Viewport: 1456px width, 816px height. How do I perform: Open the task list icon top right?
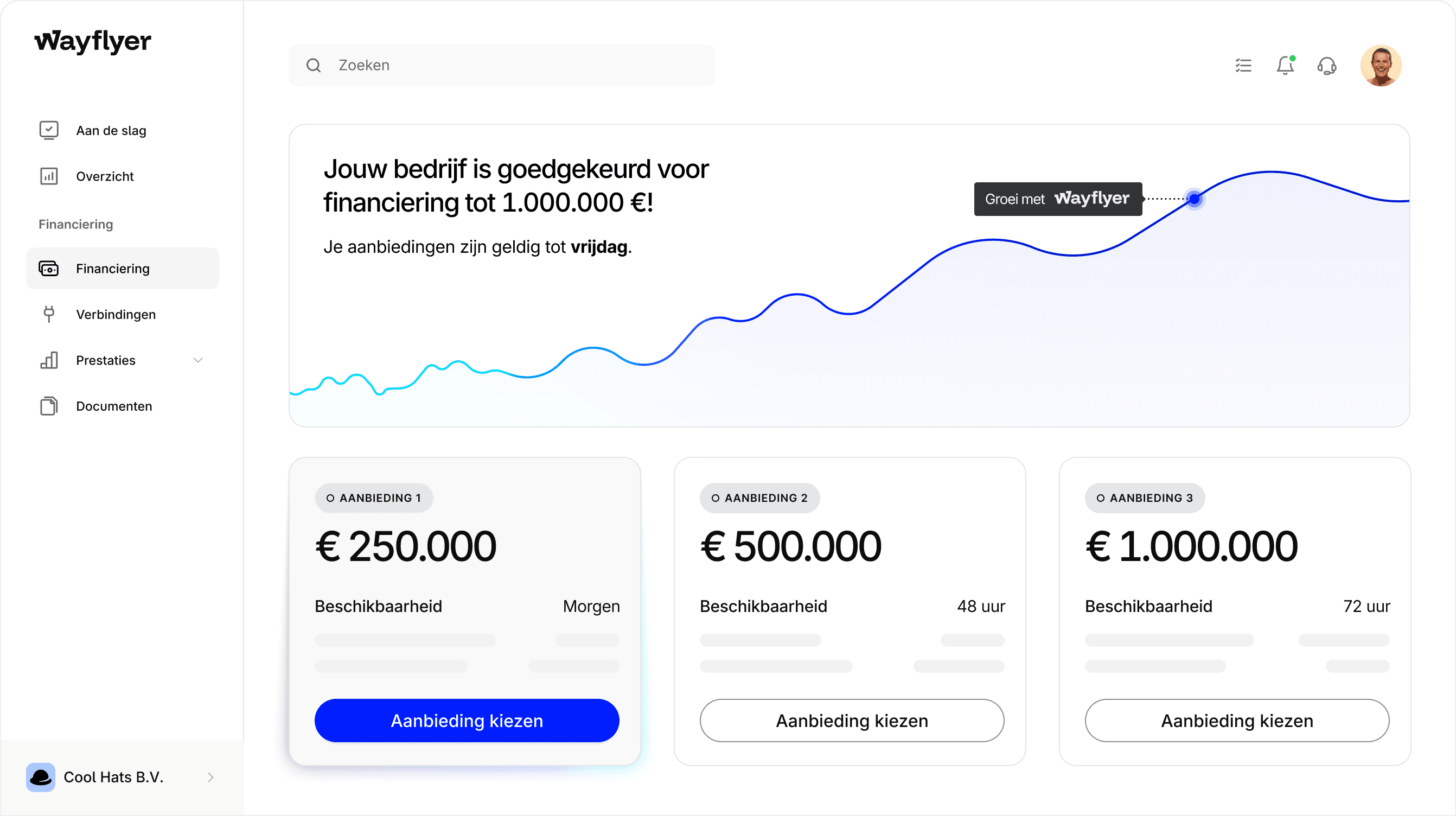(1242, 66)
